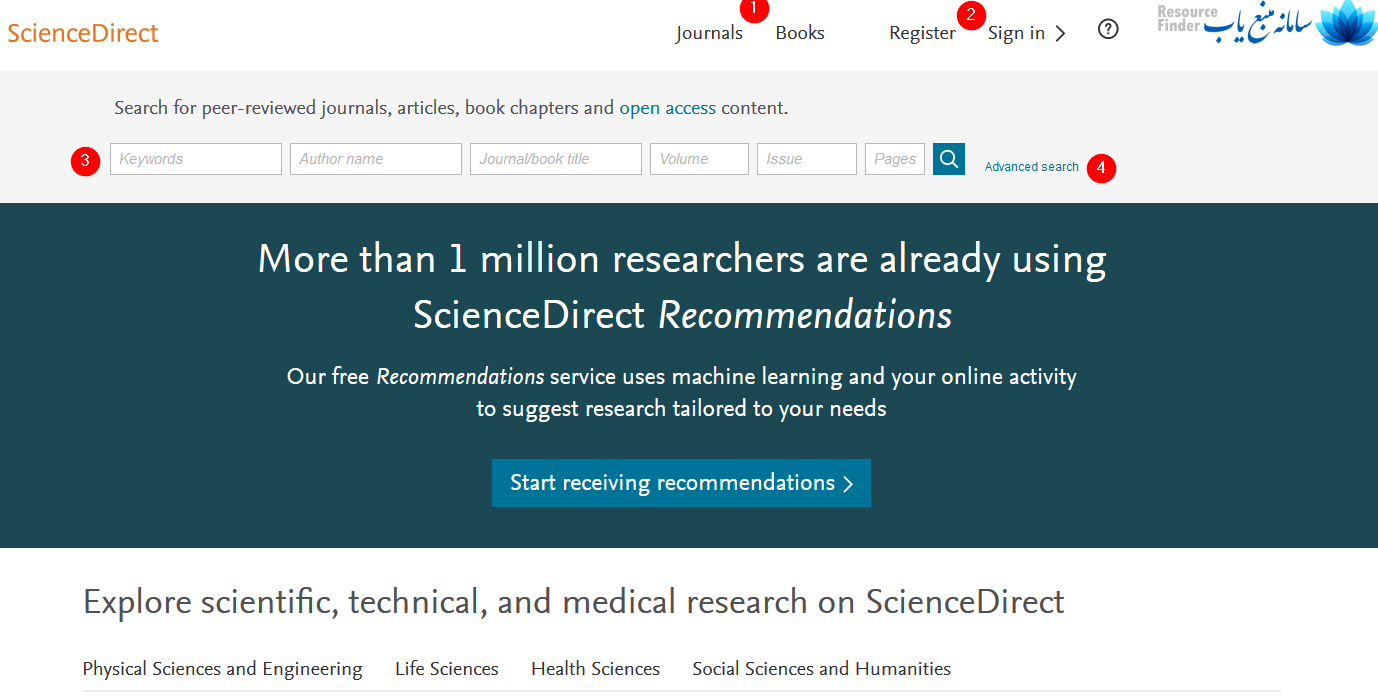Click the Register link
Image resolution: width=1378 pixels, height=699 pixels.
(922, 33)
